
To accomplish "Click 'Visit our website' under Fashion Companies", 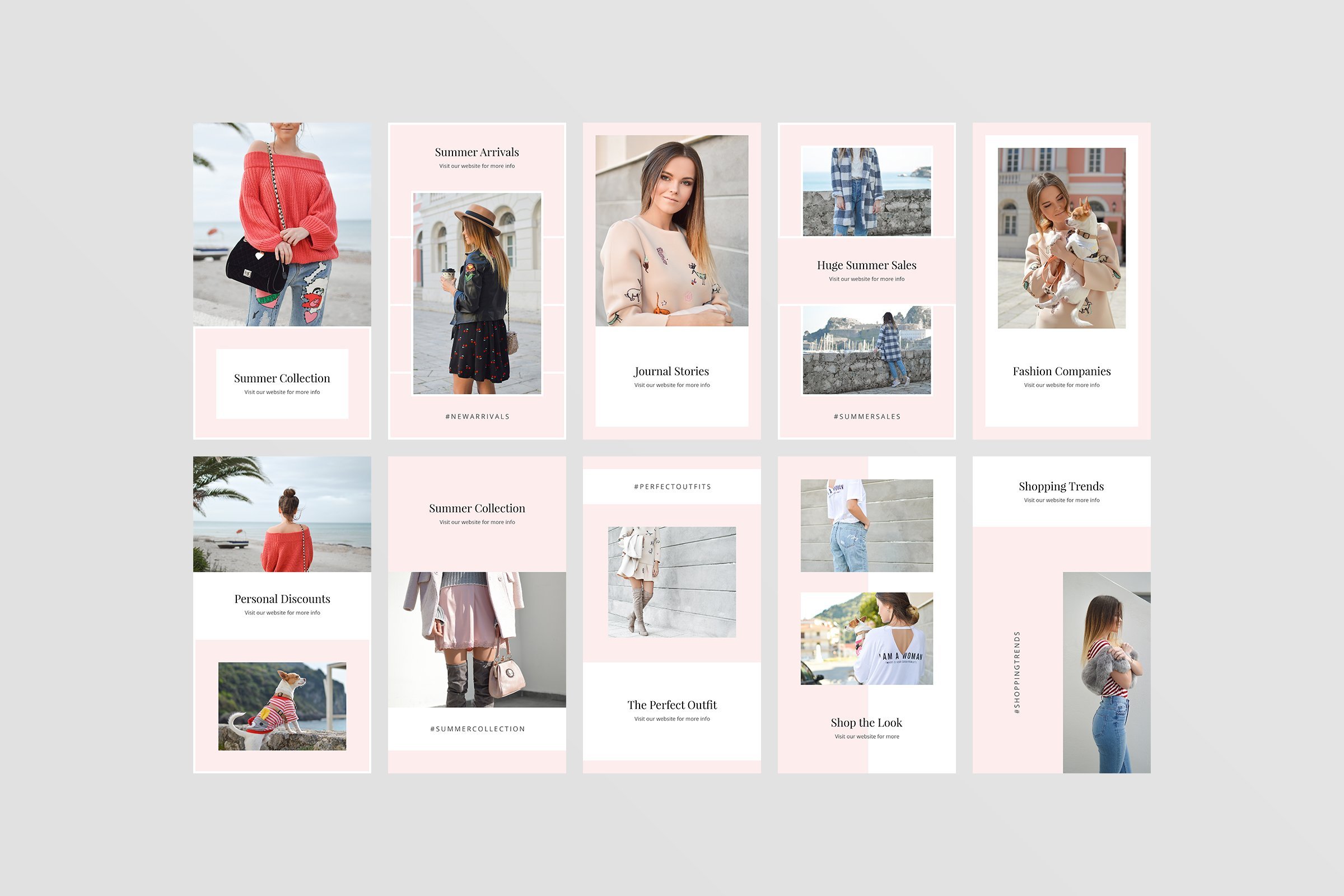I will click(x=1062, y=385).
